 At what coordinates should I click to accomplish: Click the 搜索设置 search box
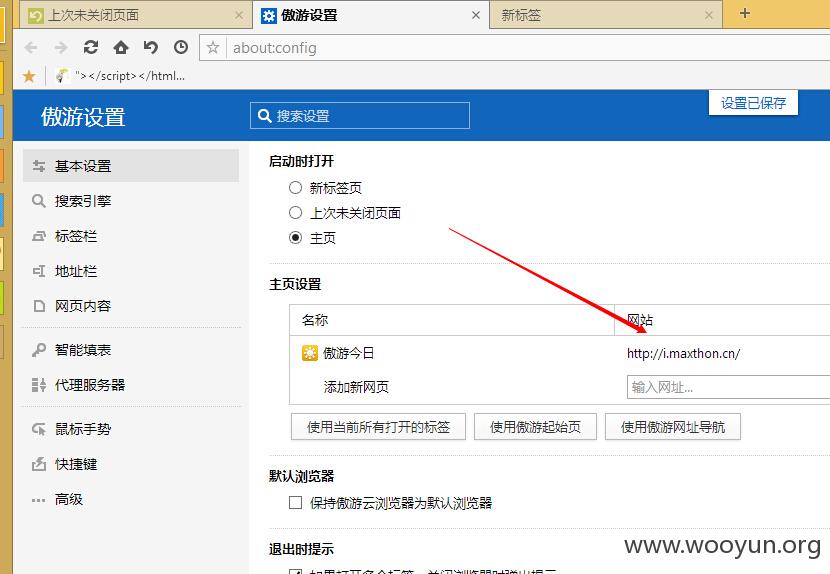[360, 115]
